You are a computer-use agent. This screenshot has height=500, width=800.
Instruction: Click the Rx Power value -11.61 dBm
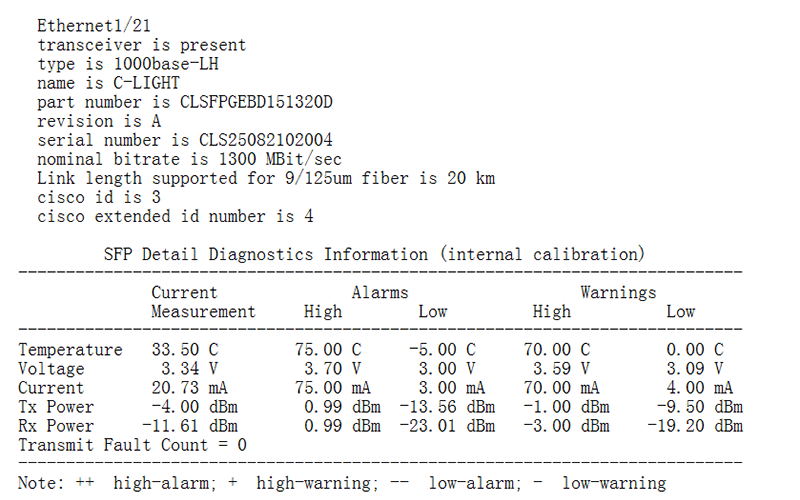(x=190, y=426)
